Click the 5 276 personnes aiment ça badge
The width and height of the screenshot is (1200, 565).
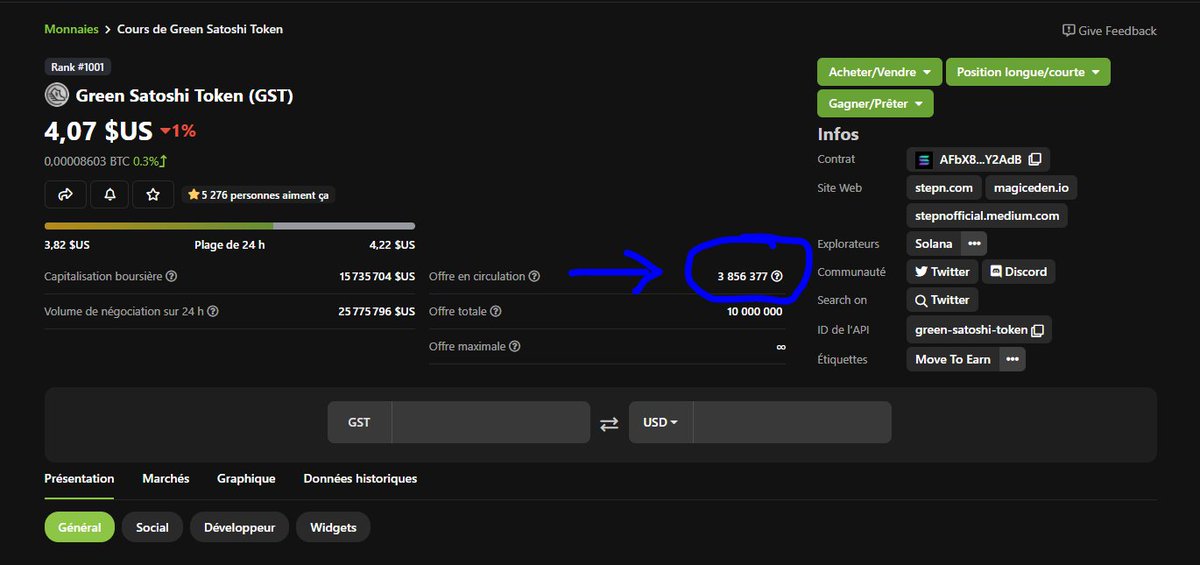click(258, 195)
